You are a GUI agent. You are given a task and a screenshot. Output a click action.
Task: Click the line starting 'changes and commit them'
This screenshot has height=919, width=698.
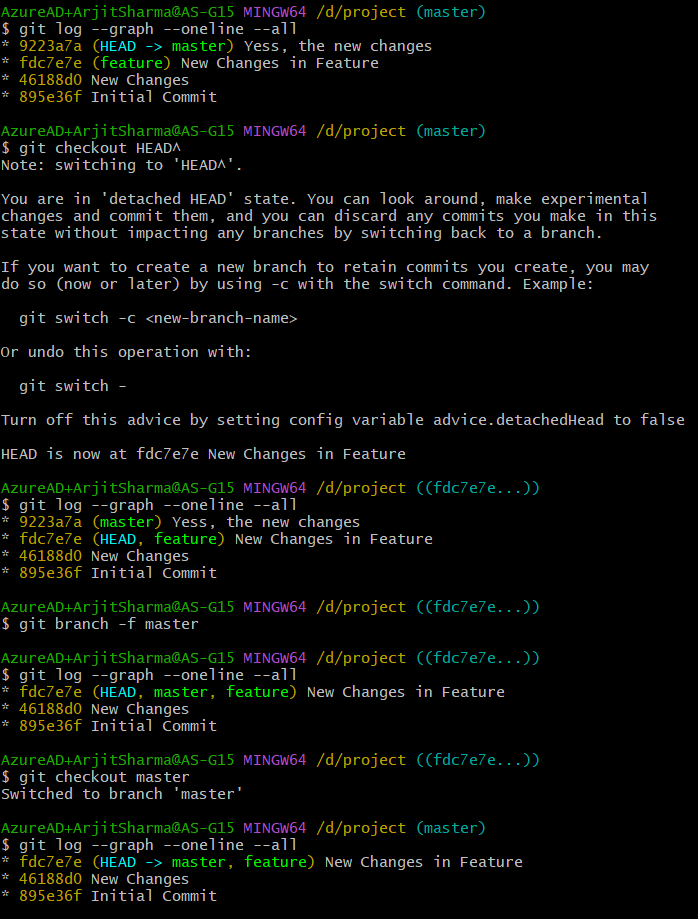(x=329, y=216)
